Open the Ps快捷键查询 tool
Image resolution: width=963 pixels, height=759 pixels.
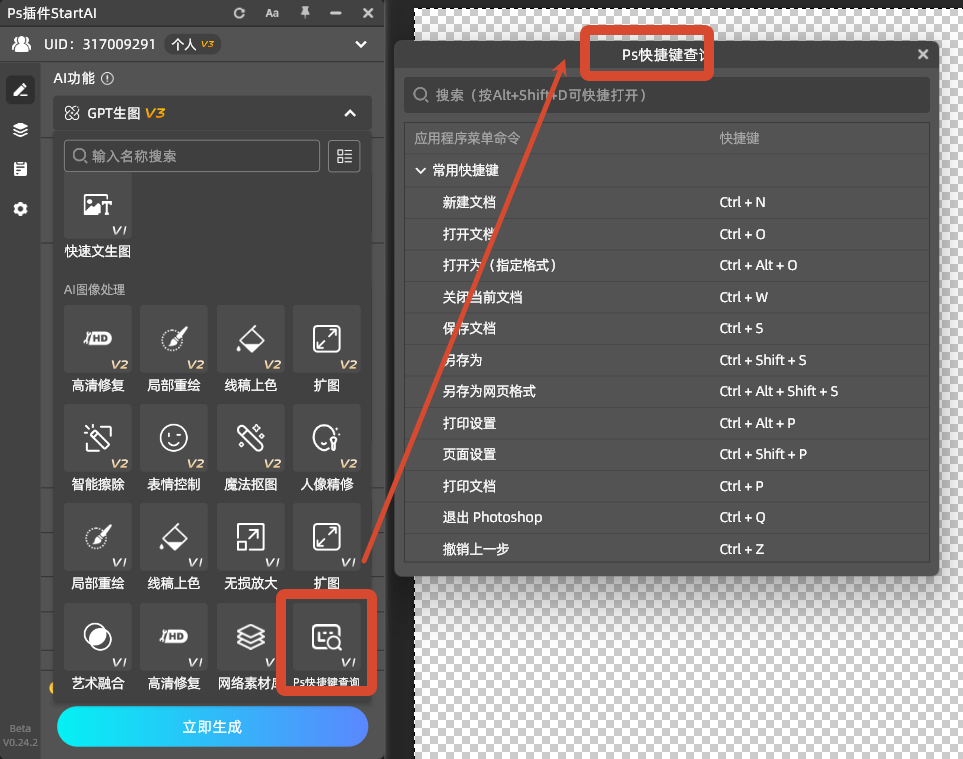coord(327,647)
